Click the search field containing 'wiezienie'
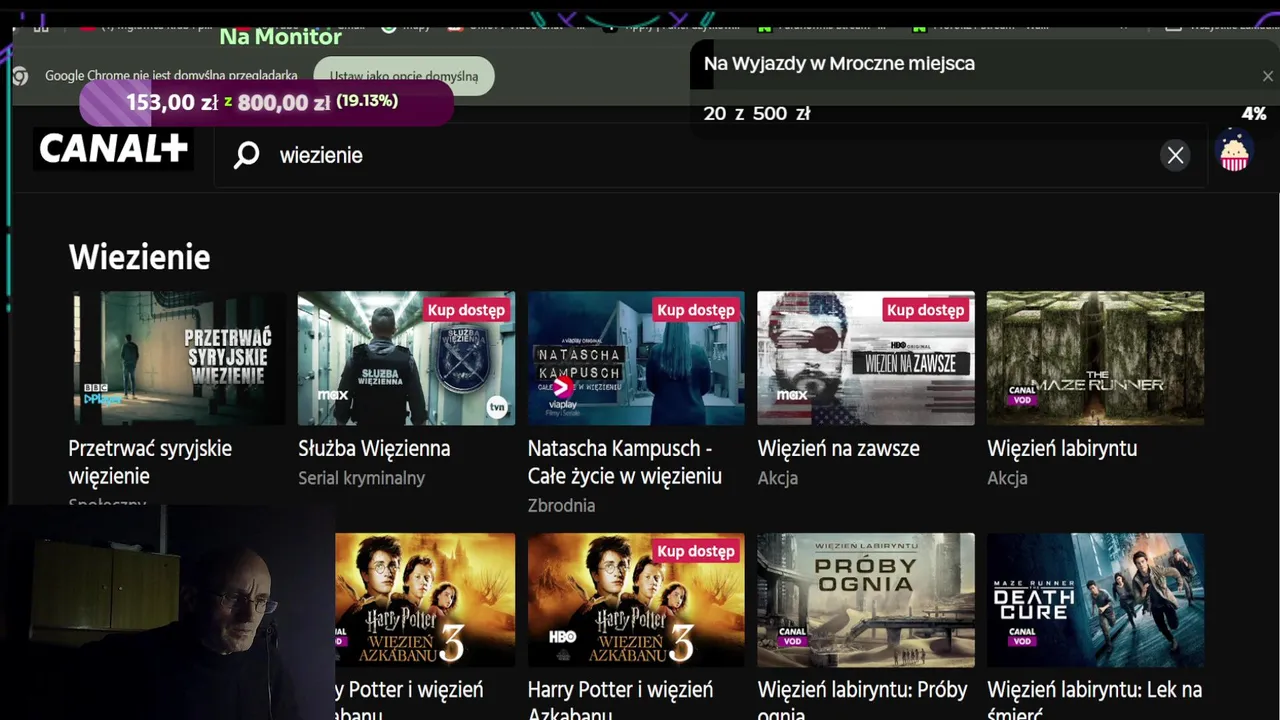The image size is (1280, 720). pos(710,155)
